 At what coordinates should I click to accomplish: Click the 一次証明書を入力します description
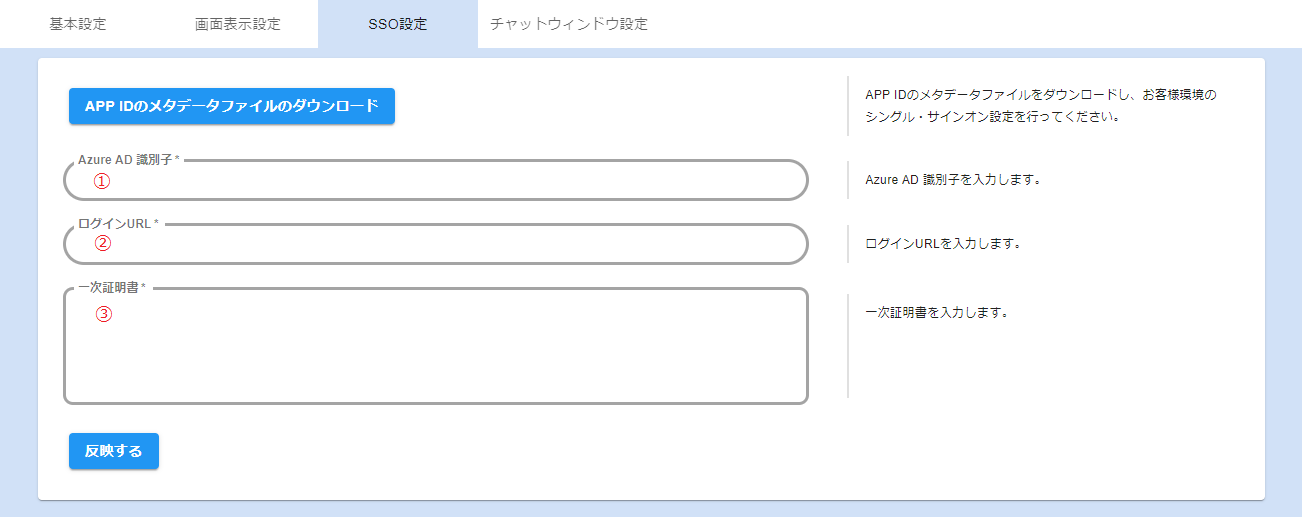[x=935, y=312]
